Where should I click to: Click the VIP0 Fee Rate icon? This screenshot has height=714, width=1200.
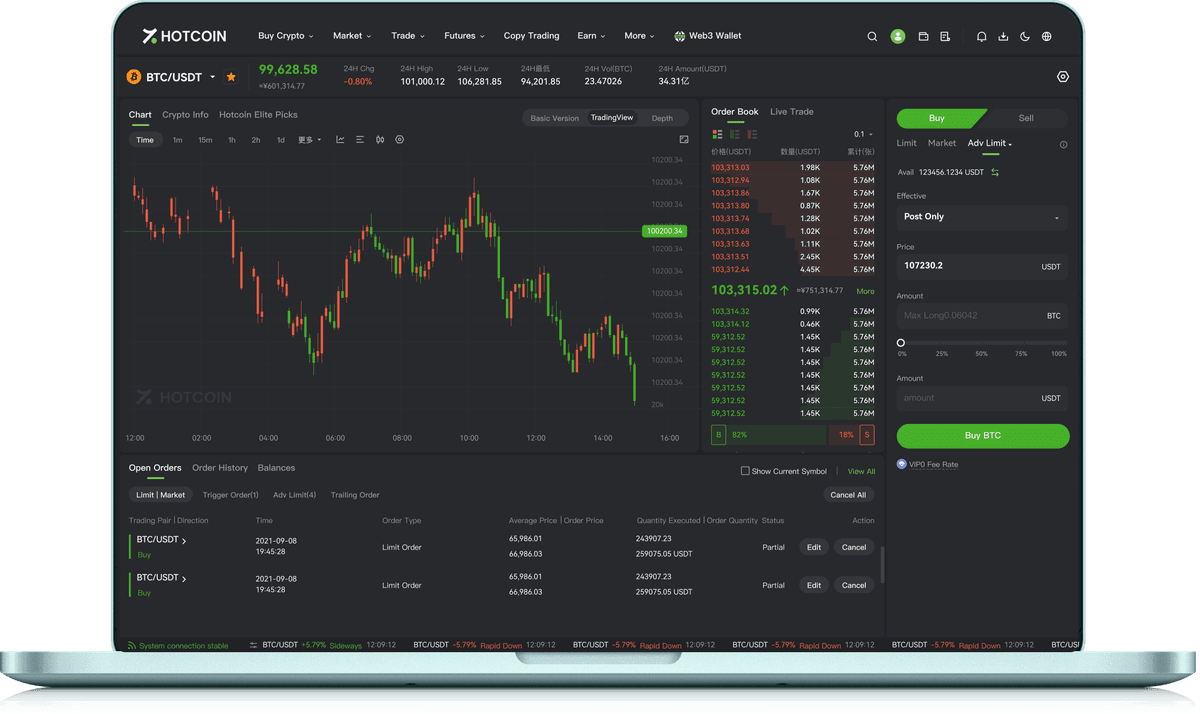coord(902,464)
